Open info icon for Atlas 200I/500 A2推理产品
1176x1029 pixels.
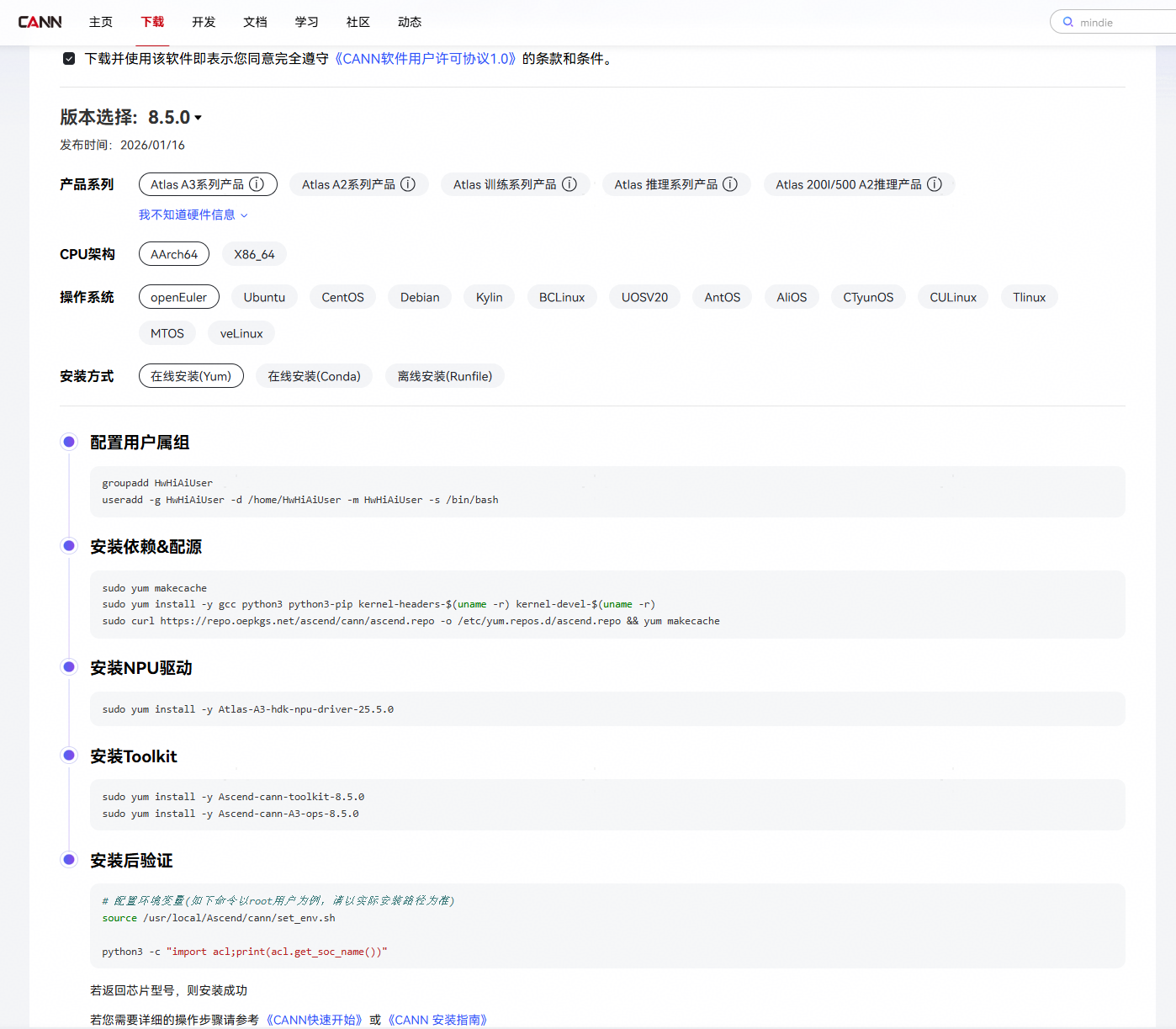[x=935, y=184]
